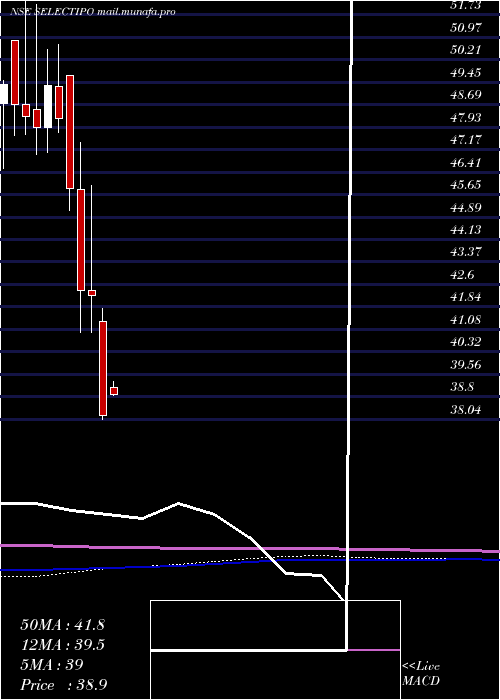Select the 38.8 price axis label
This screenshot has height=700, width=500.
[462, 387]
